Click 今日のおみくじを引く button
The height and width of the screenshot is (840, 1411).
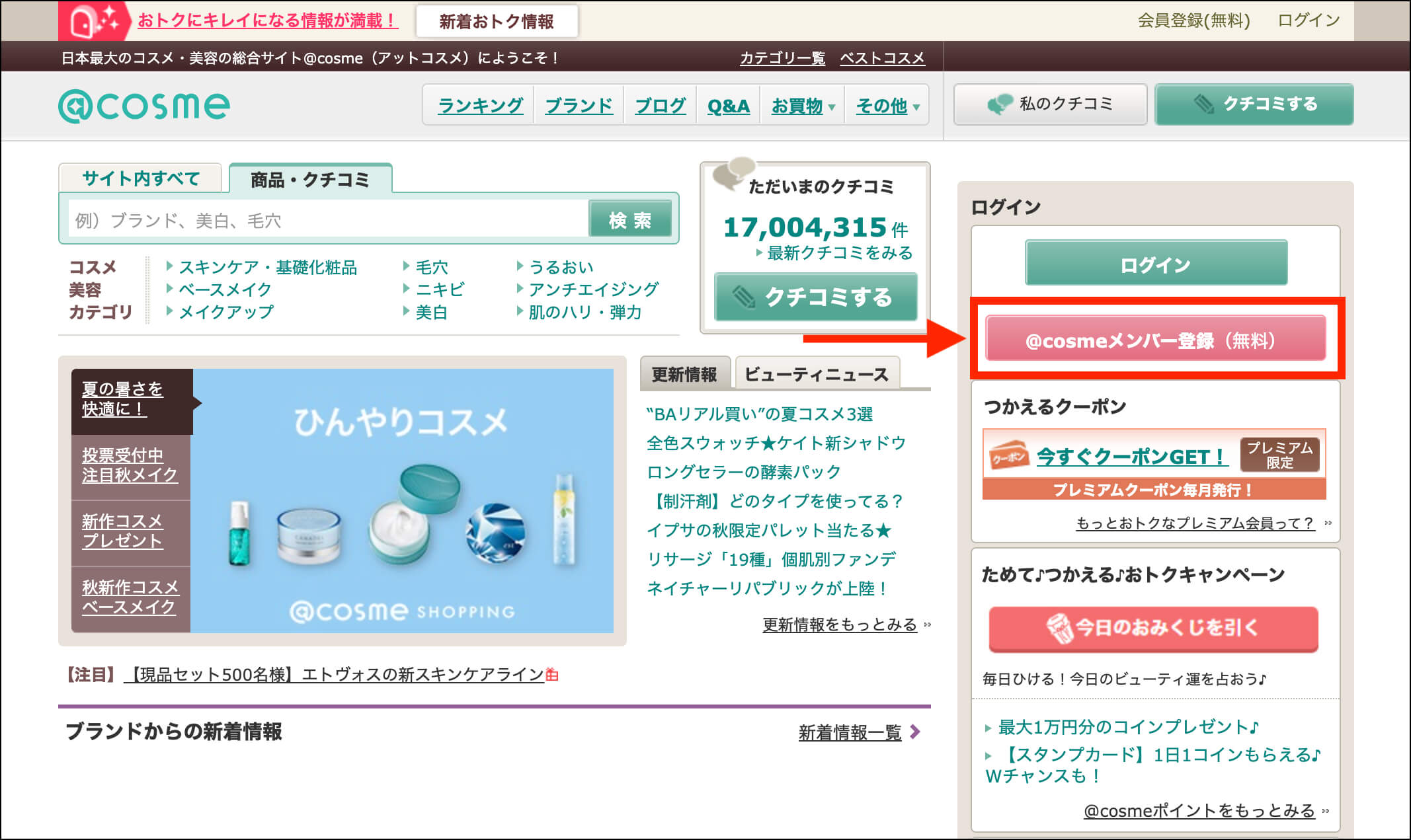click(1153, 629)
